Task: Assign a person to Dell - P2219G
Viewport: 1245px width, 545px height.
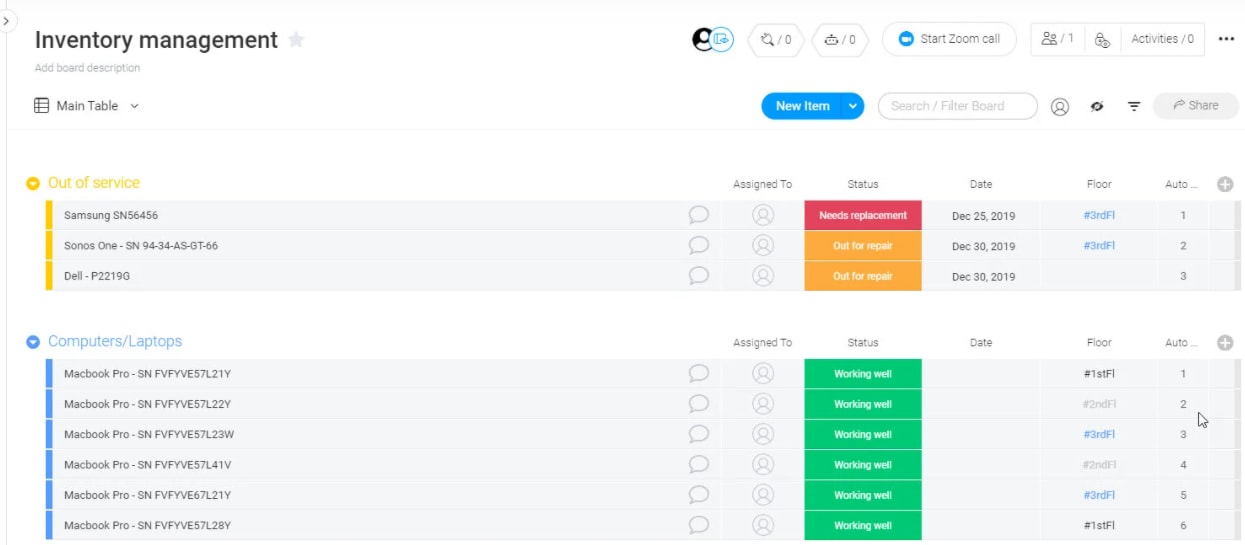Action: coord(763,275)
